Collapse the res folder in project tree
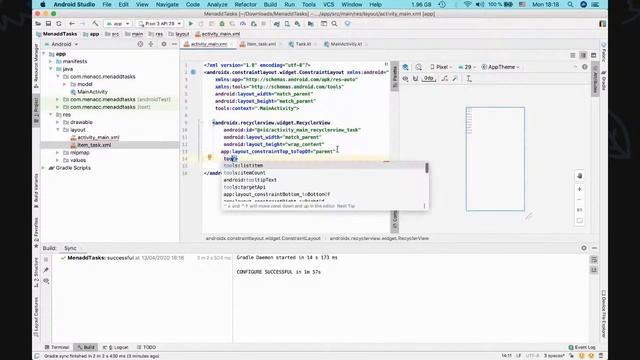The width and height of the screenshot is (640, 360). pyautogui.click(x=51, y=115)
